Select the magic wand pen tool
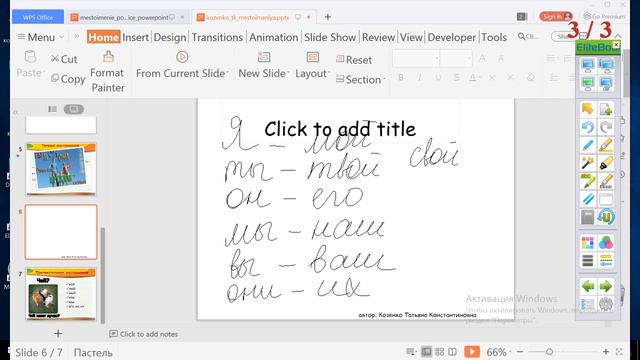Screen dimensions: 640x360 (x=588, y=163)
